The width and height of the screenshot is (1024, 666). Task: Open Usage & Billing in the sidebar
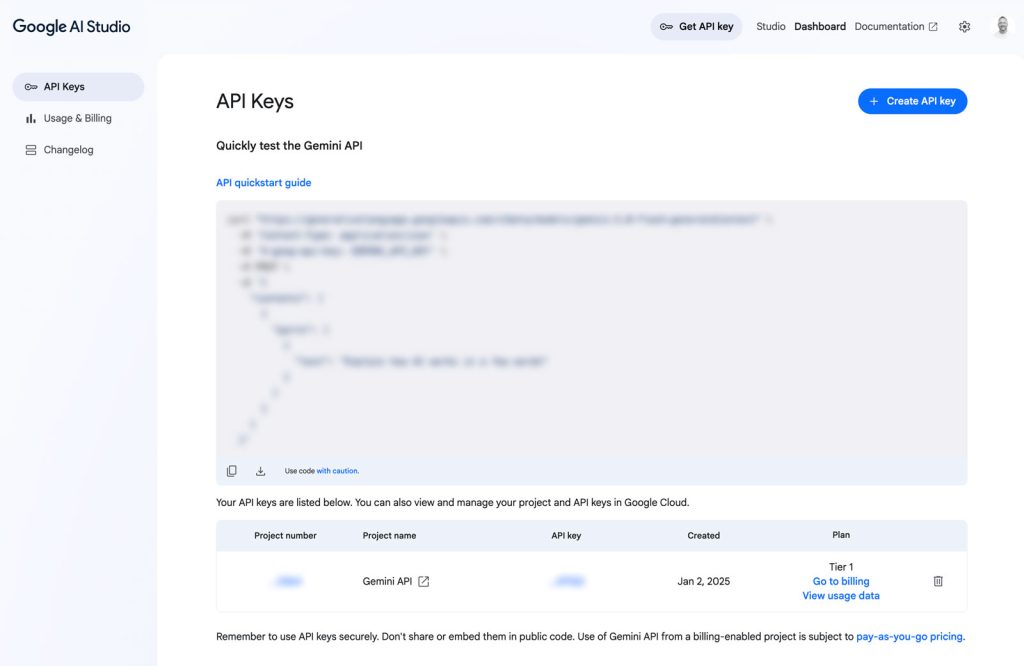coord(78,118)
